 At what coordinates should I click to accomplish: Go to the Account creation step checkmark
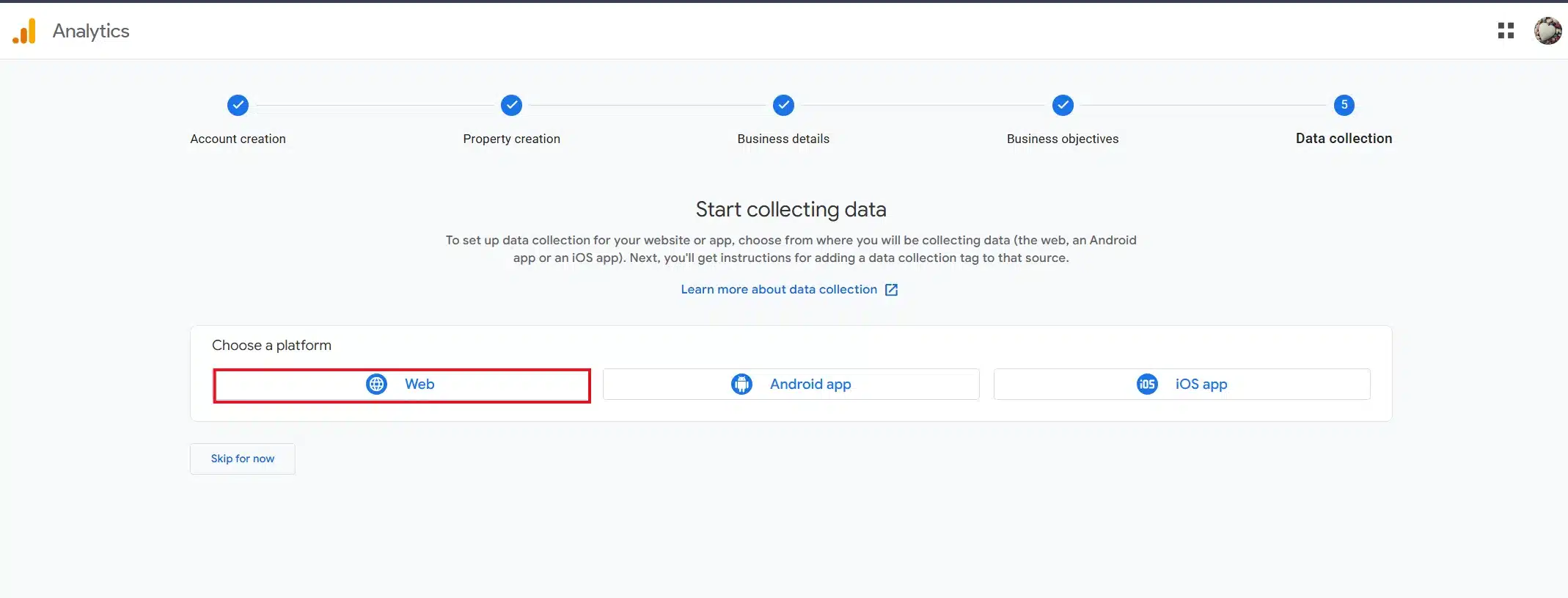[x=238, y=105]
